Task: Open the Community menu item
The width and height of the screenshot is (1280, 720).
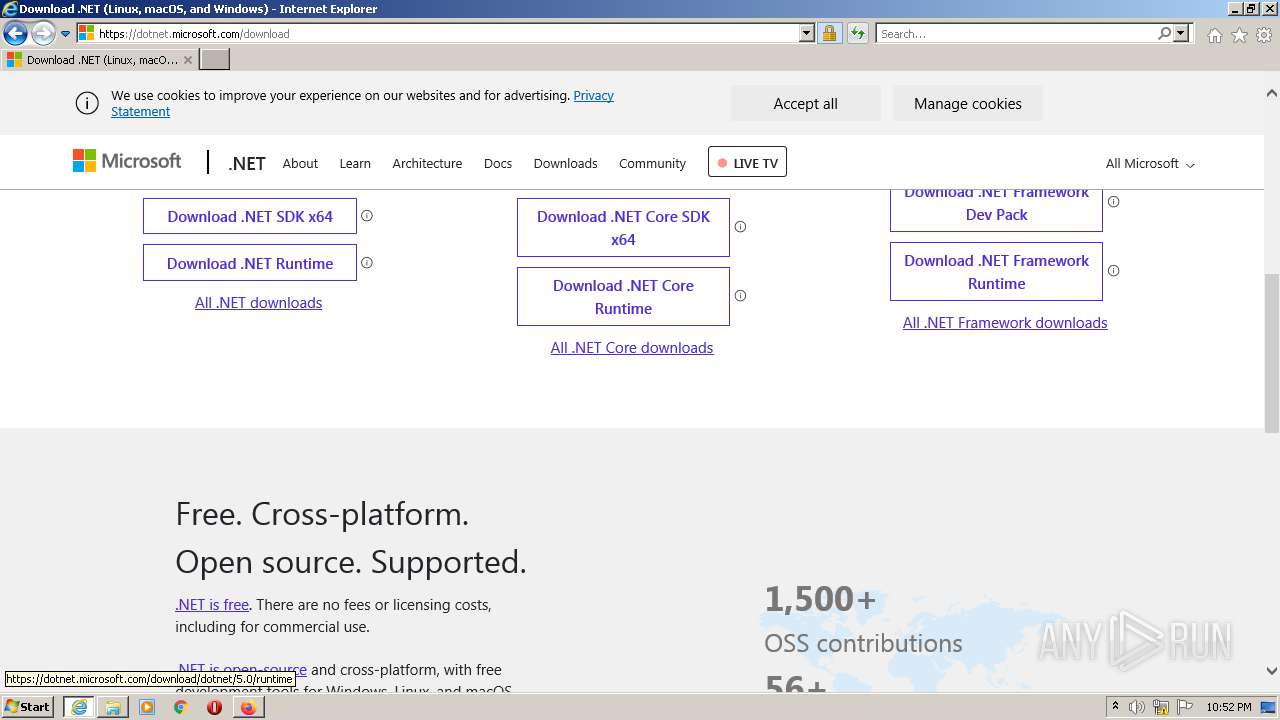Action: [652, 163]
